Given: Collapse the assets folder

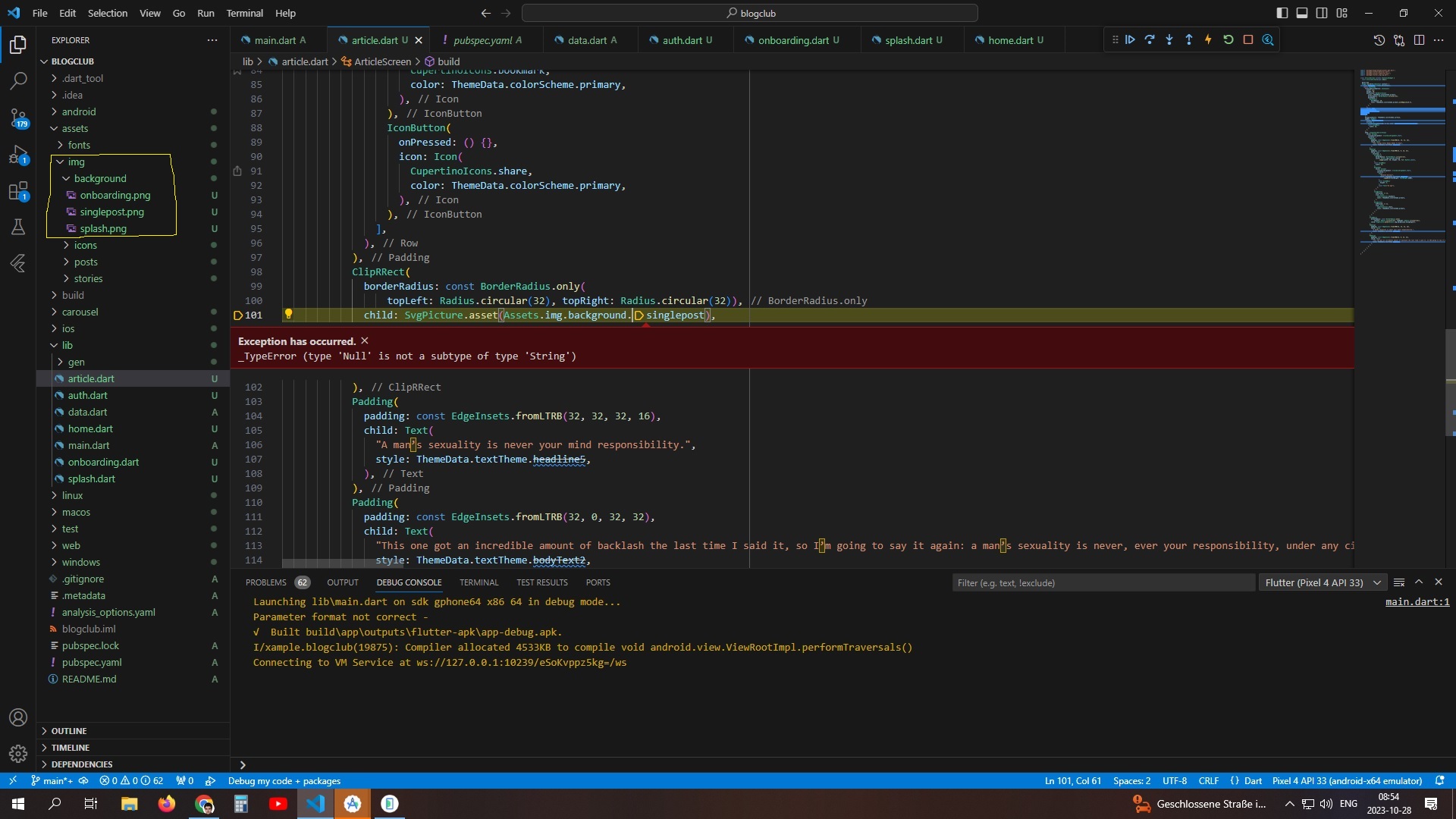Looking at the screenshot, I should (x=75, y=128).
